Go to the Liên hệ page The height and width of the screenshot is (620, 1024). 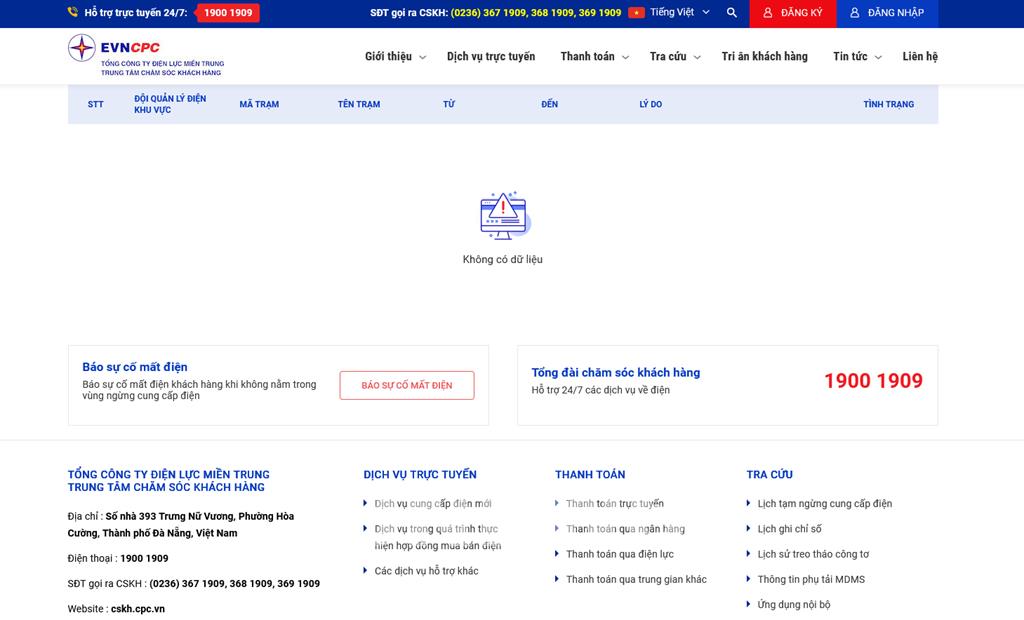point(919,57)
